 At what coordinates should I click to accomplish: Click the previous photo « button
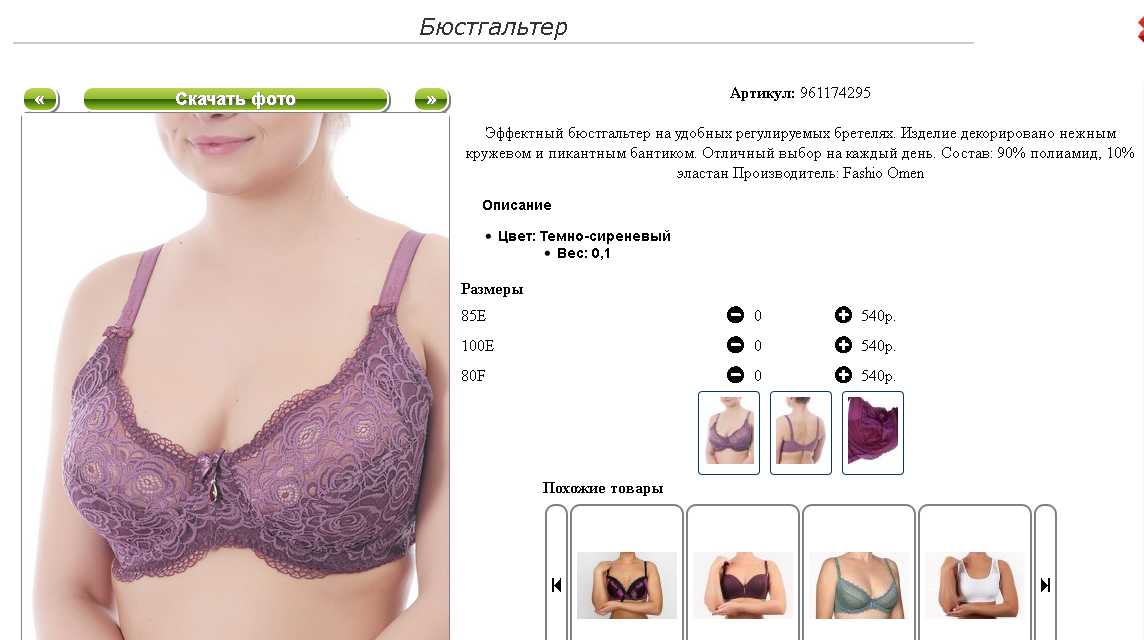pyautogui.click(x=40, y=99)
